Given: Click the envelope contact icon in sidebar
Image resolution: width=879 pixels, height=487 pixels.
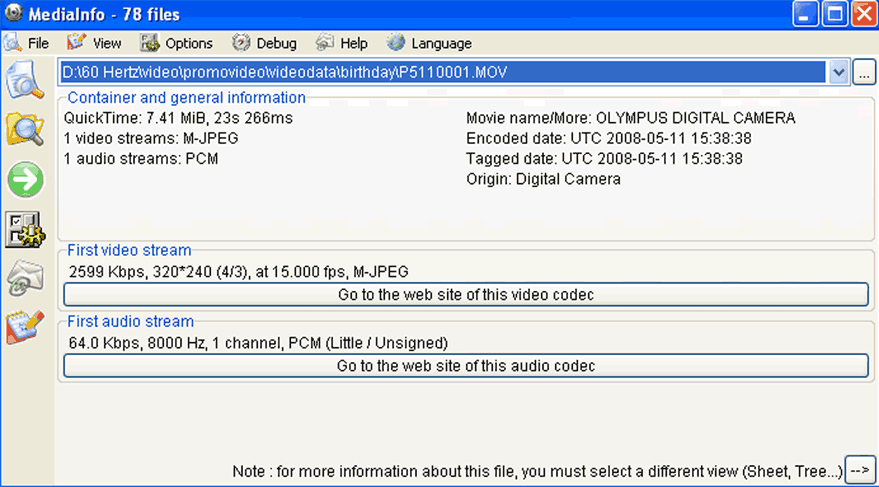Looking at the screenshot, I should (x=25, y=278).
